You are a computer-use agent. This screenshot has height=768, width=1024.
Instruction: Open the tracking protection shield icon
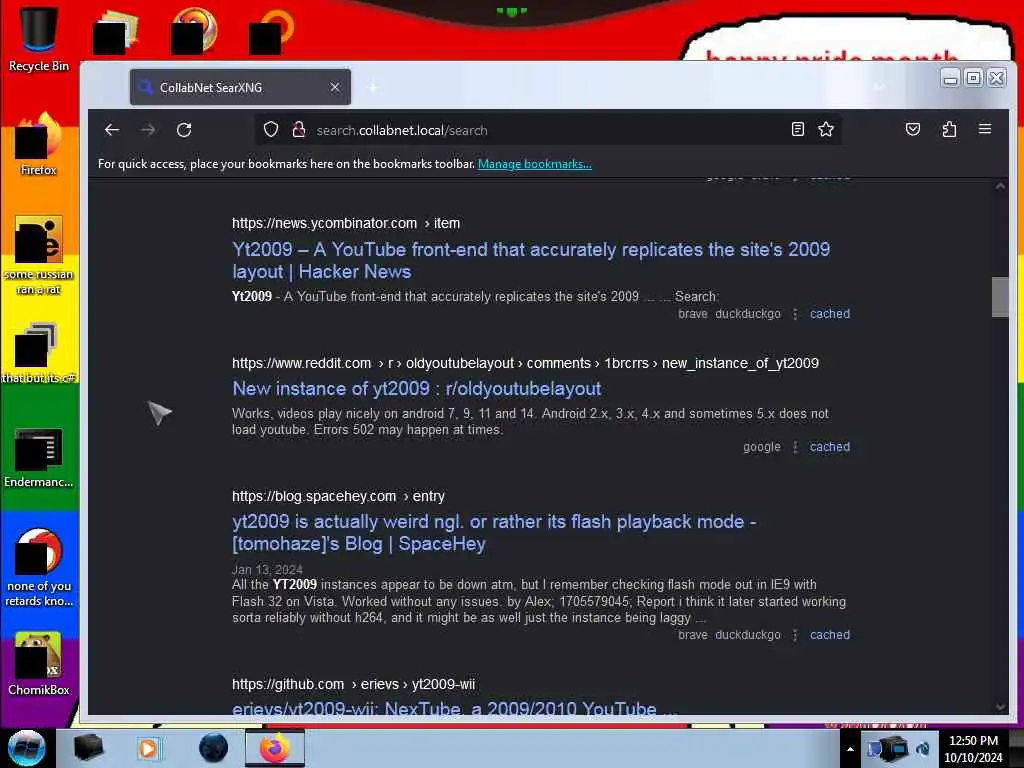pyautogui.click(x=271, y=129)
